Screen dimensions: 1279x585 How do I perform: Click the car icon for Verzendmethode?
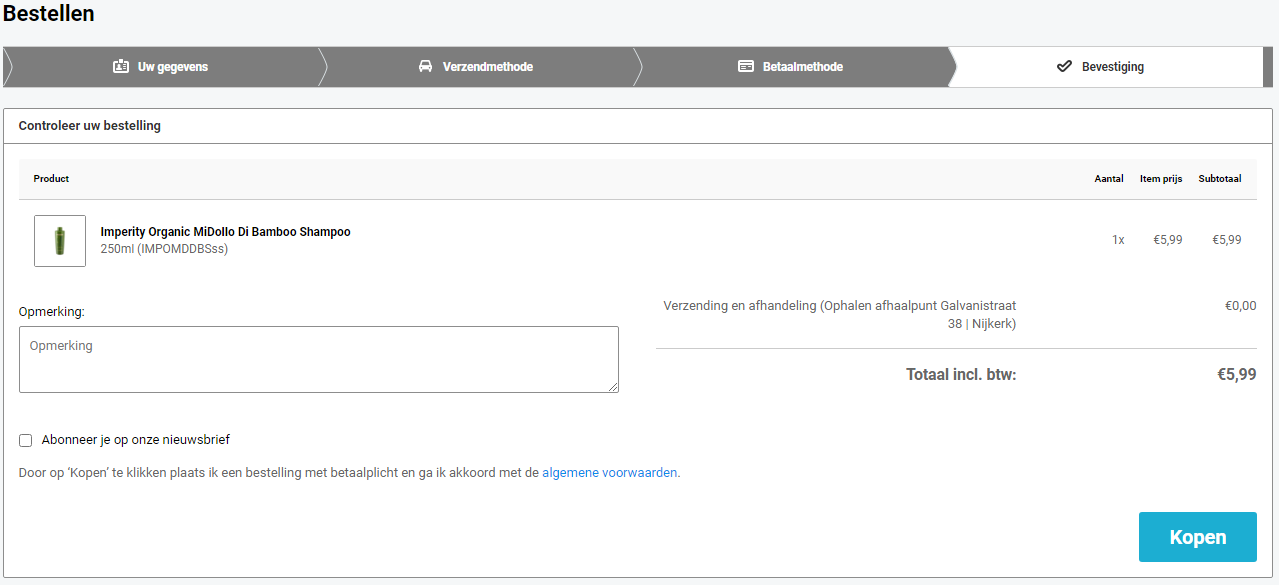[x=425, y=67]
